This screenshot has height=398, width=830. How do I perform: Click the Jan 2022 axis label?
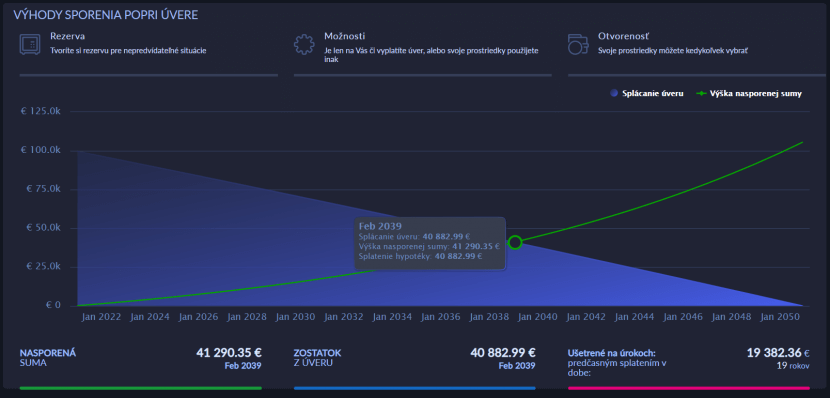point(102,316)
